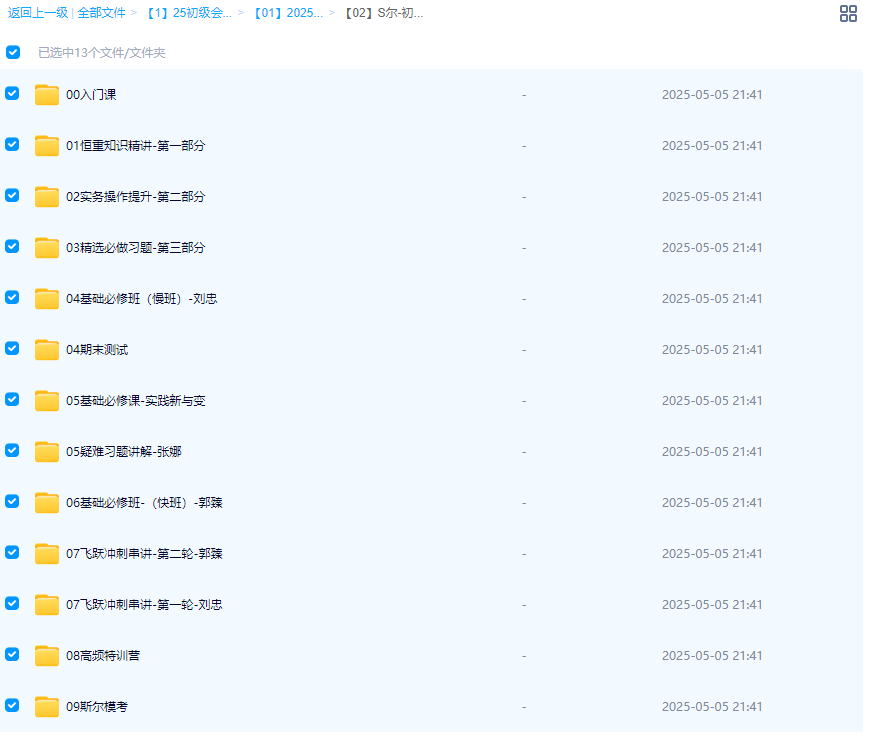Open 01恒重知识精讲-第一部分 folder name

click(137, 147)
